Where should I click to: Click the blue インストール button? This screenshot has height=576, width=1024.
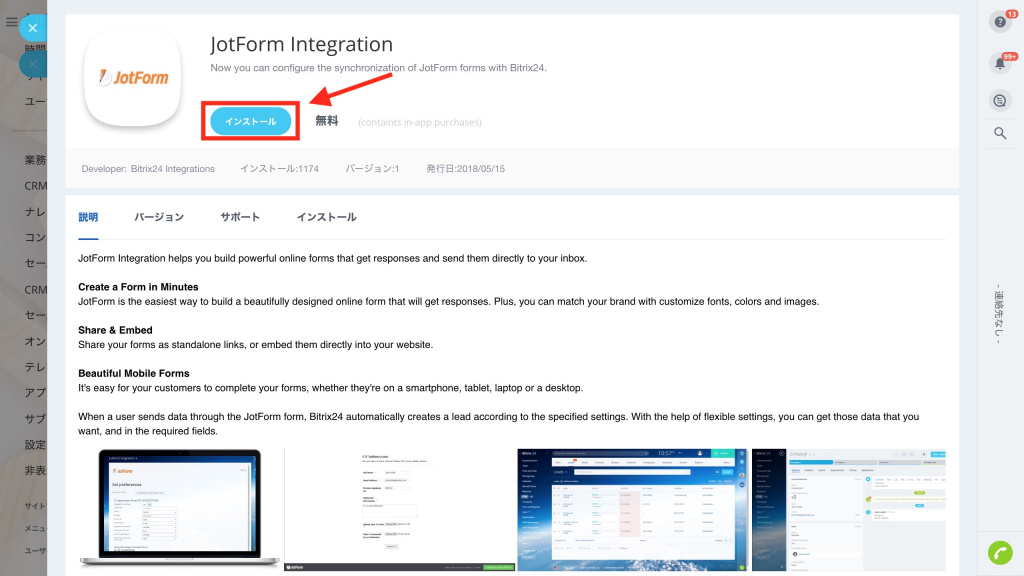click(250, 121)
